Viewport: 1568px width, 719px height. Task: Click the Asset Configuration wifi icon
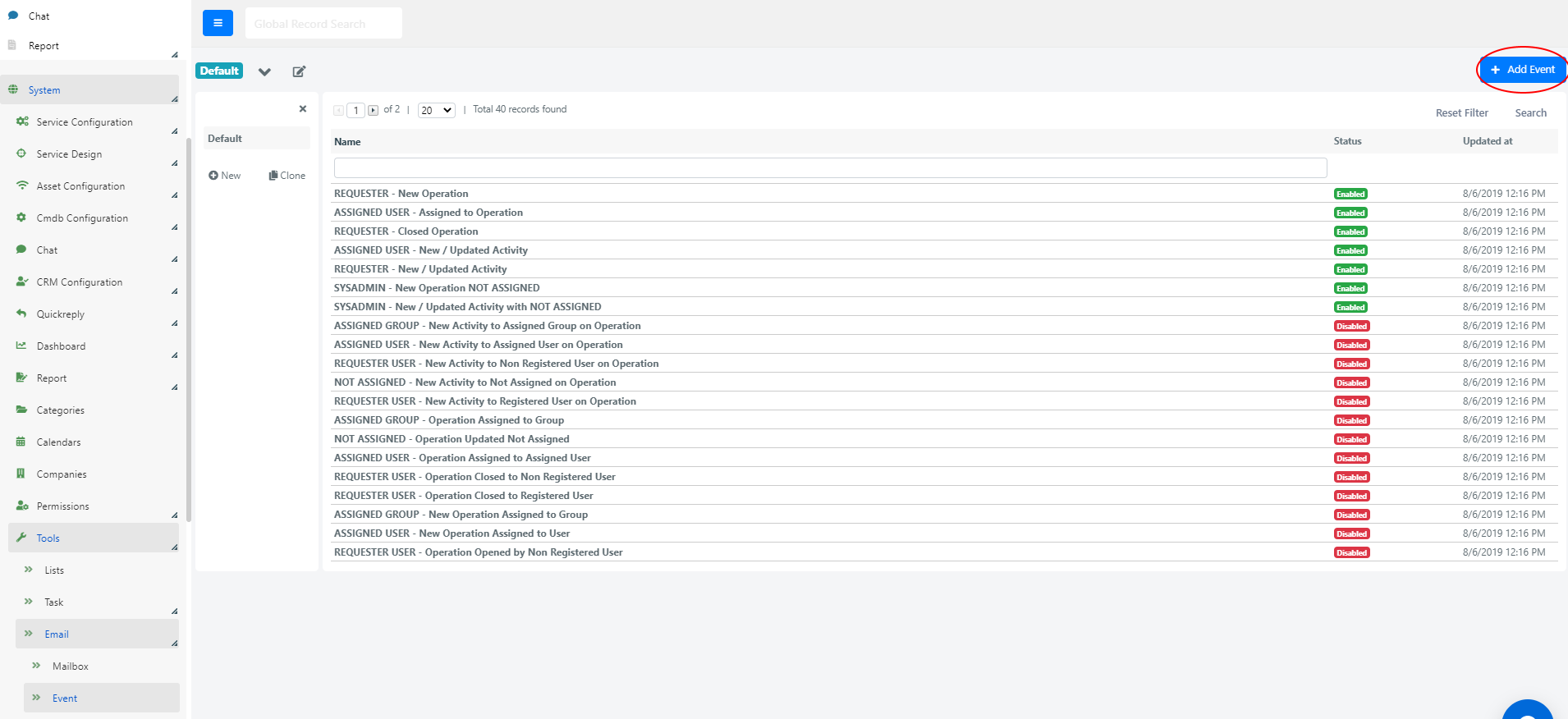(22, 185)
